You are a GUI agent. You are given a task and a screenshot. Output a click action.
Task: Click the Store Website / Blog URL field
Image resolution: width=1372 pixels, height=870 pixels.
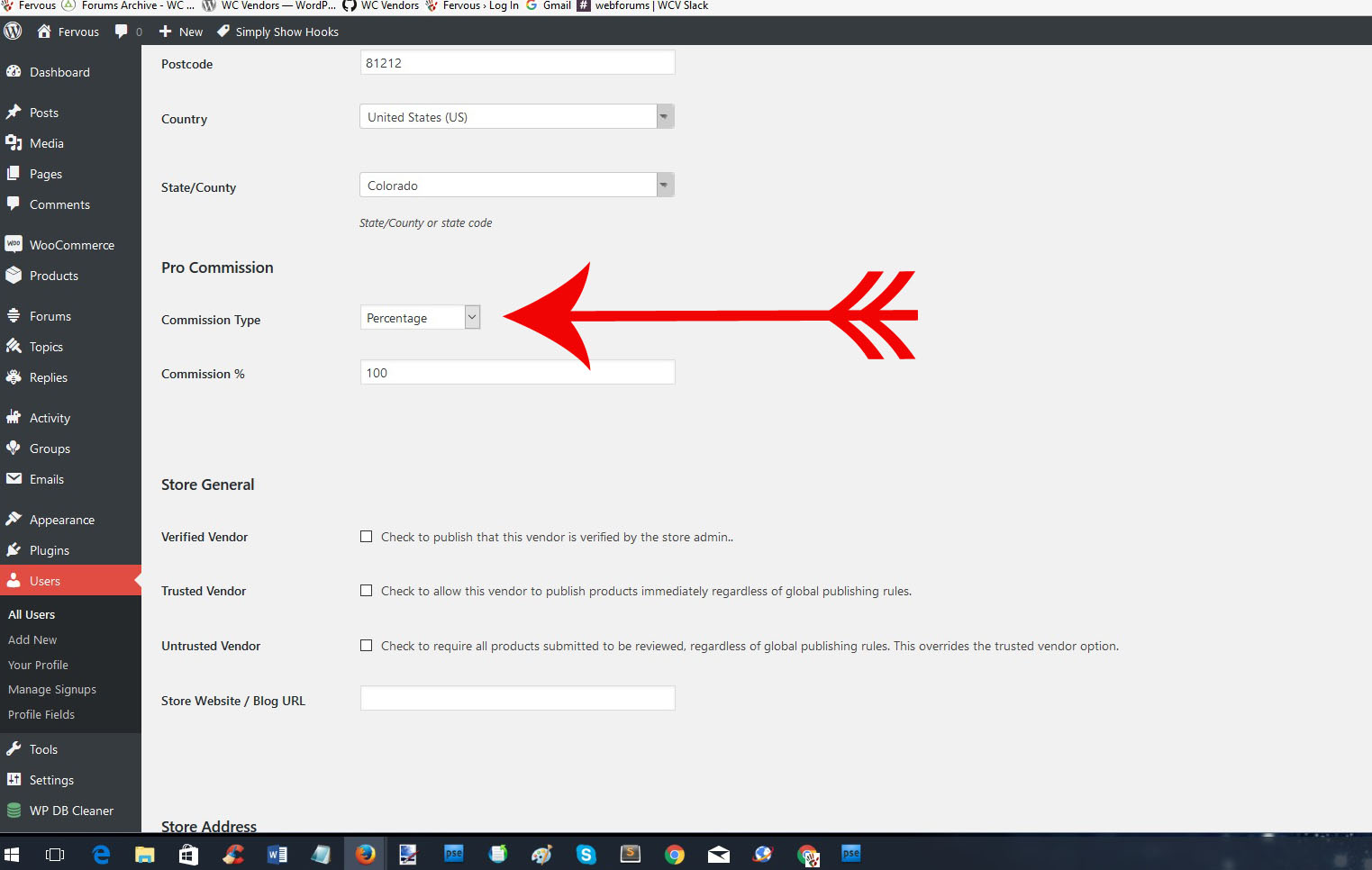pos(517,698)
